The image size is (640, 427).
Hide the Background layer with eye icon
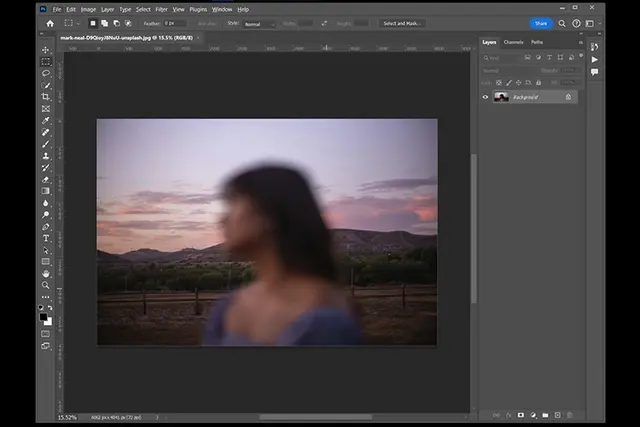point(485,97)
